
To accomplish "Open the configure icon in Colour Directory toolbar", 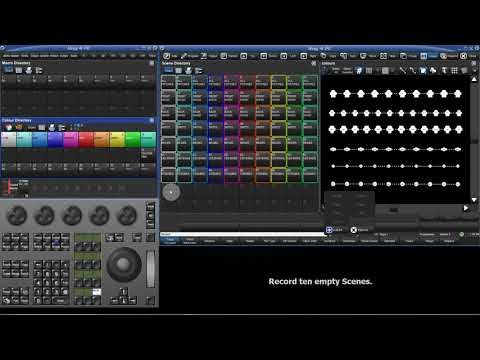I will point(62,127).
